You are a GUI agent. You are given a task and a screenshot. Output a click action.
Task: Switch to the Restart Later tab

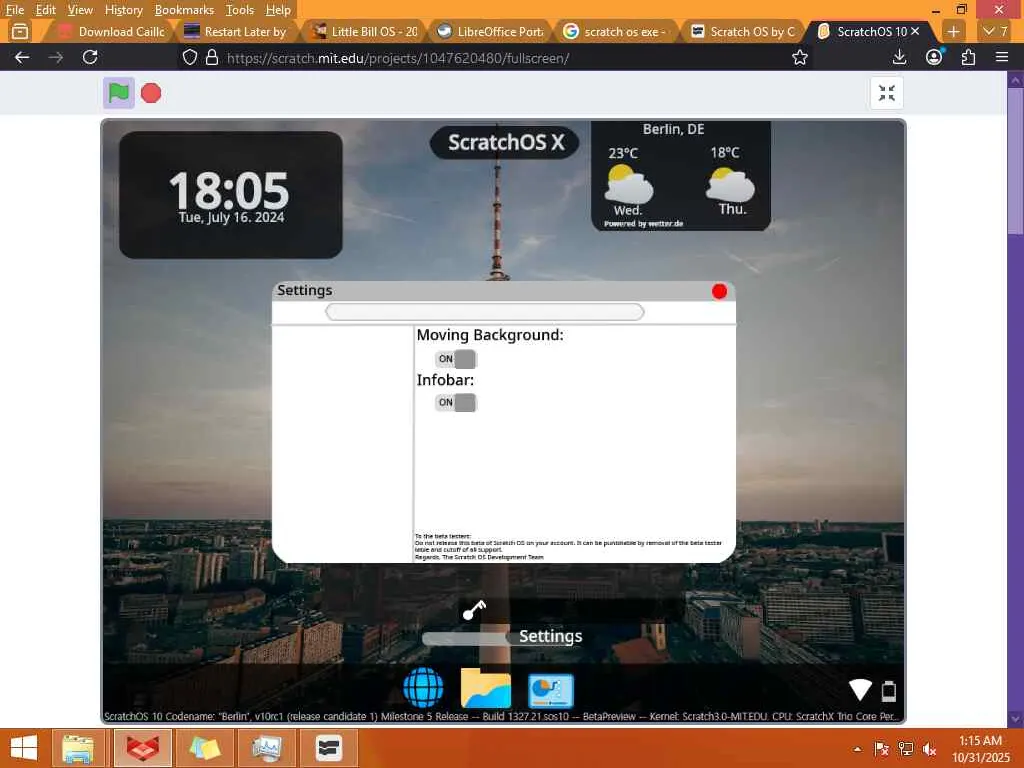tap(236, 31)
